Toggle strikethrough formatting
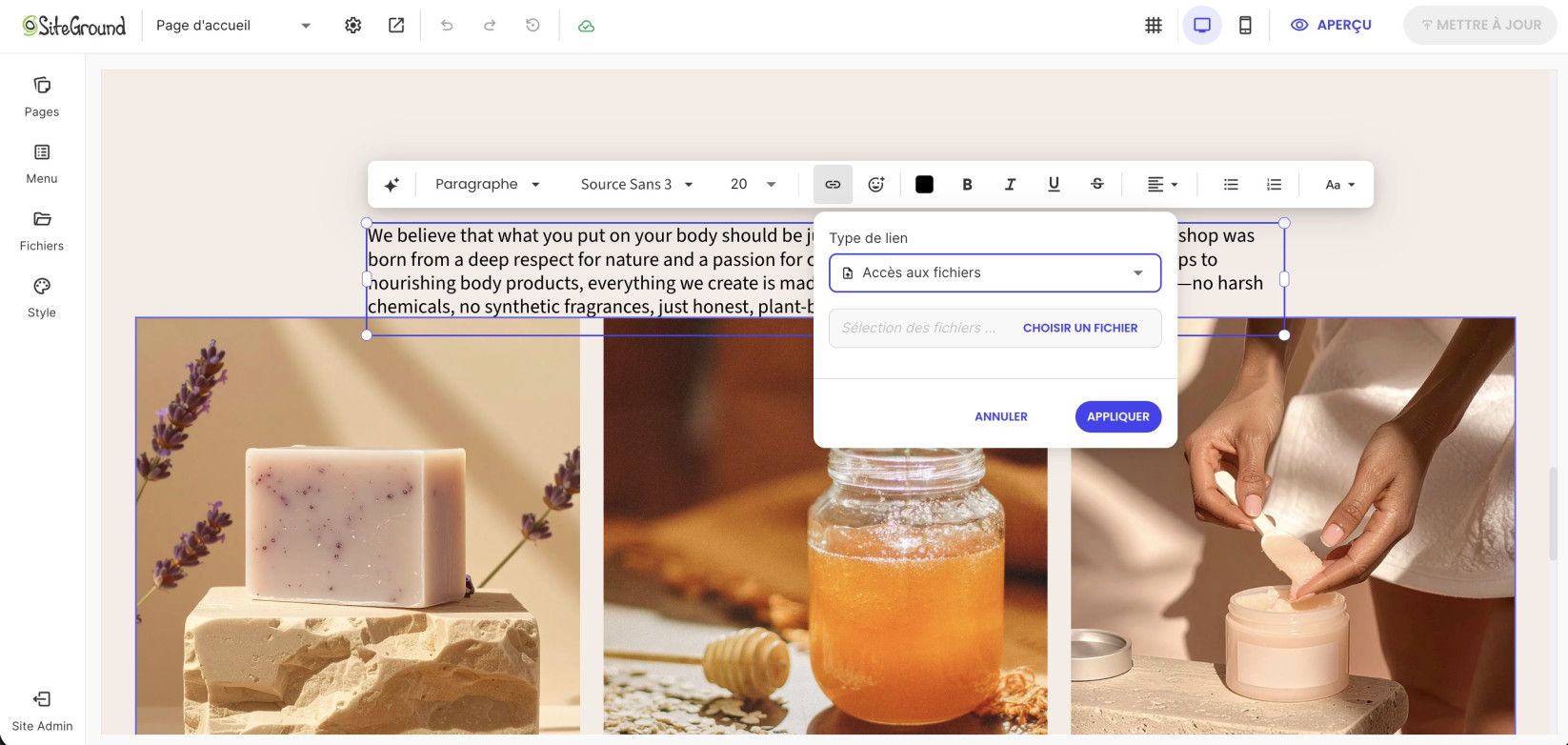1568x745 pixels. [1097, 185]
